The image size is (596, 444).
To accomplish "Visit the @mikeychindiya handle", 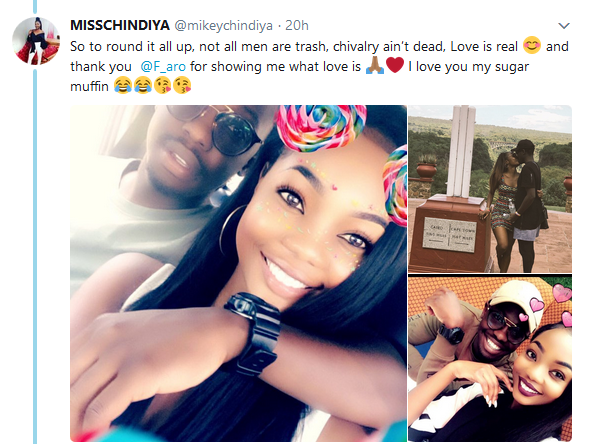I will [x=223, y=26].
